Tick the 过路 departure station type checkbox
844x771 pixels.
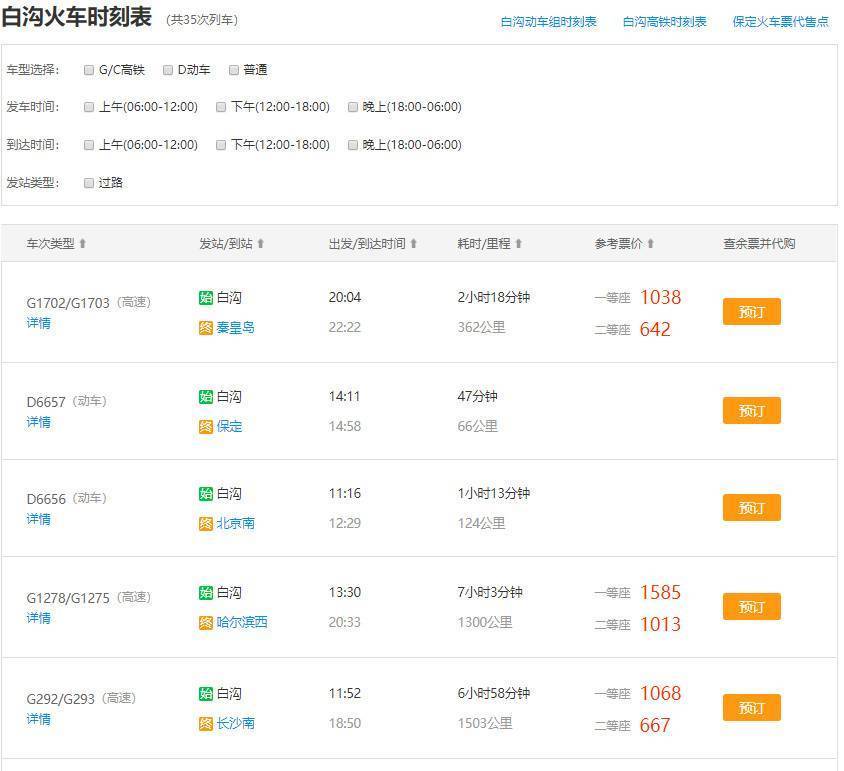point(89,183)
